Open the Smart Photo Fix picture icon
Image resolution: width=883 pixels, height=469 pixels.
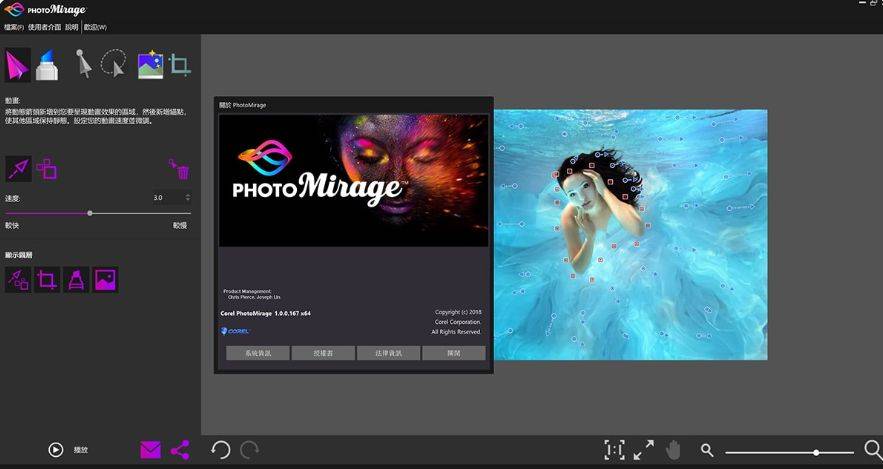tap(150, 65)
